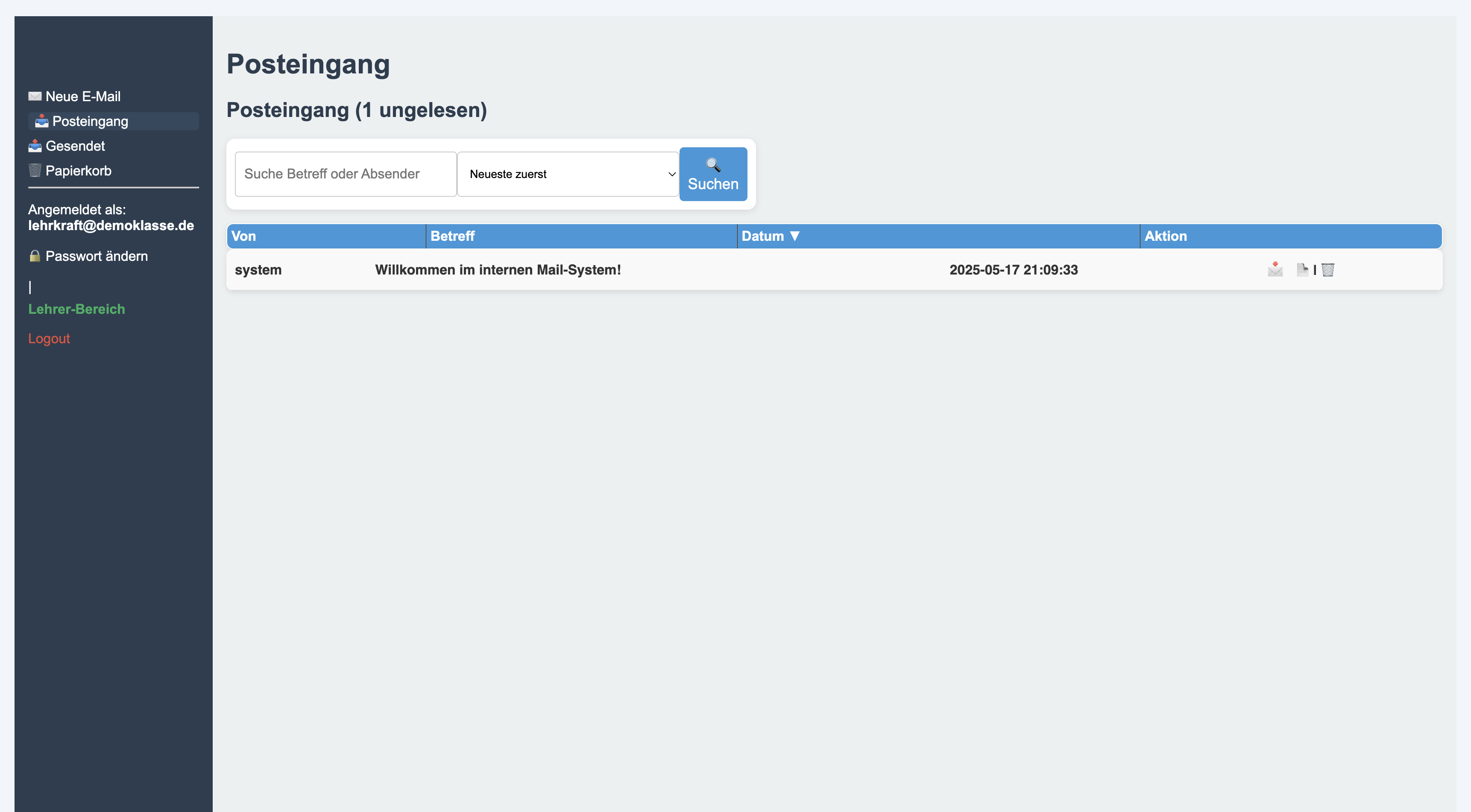This screenshot has width=1471, height=812.
Task: Click the lock icon for Passwort ändern
Action: 35,256
